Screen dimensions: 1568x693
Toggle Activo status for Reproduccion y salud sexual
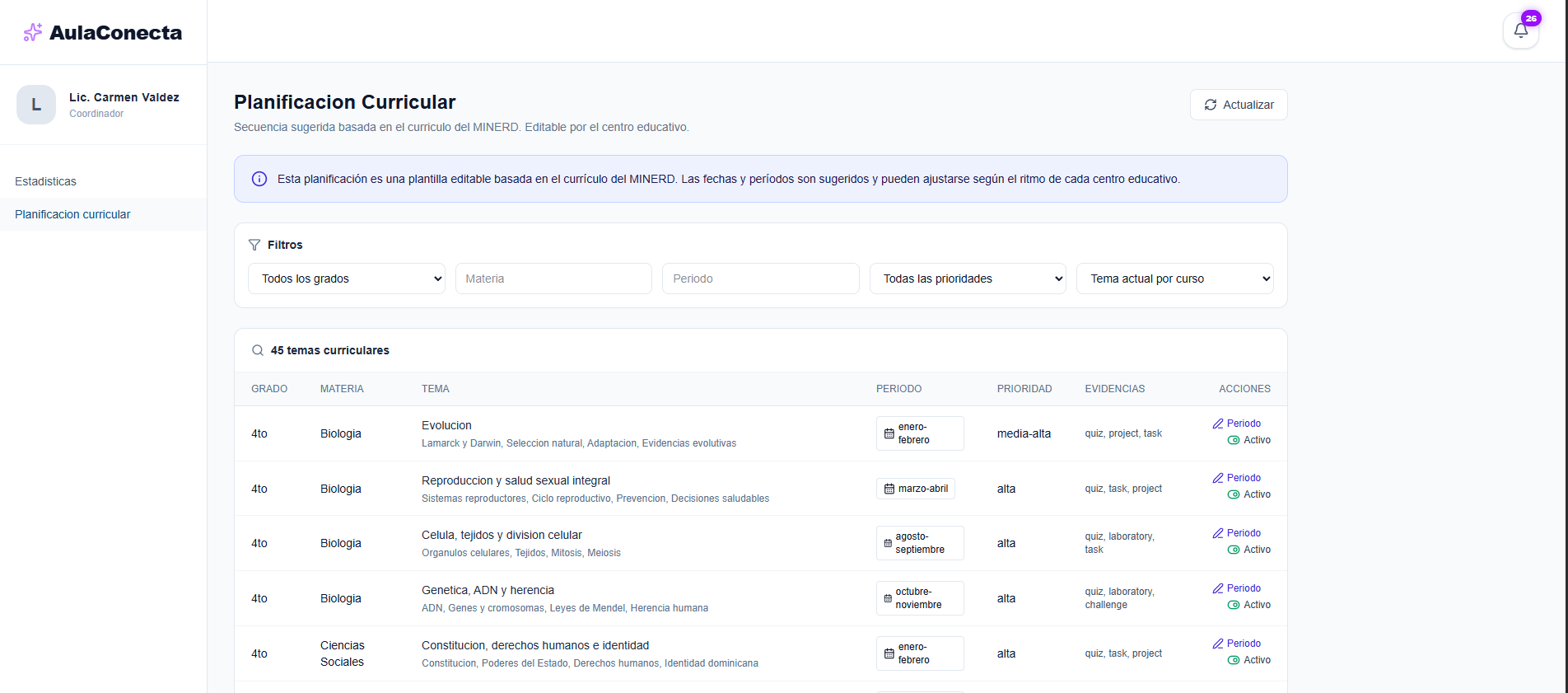(x=1248, y=494)
